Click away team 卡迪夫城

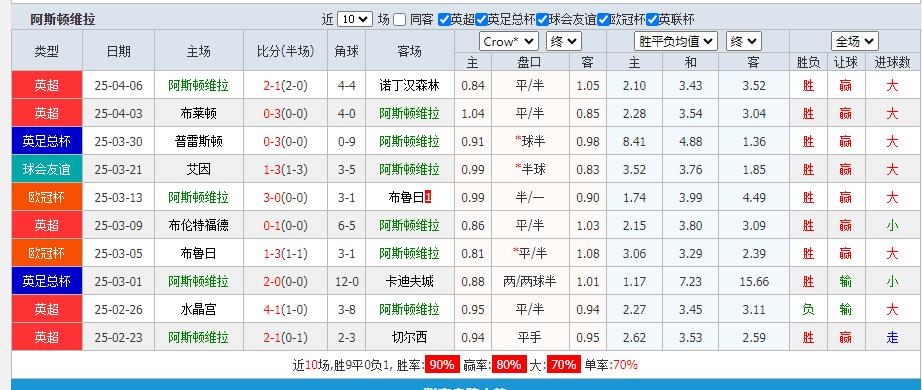click(410, 281)
